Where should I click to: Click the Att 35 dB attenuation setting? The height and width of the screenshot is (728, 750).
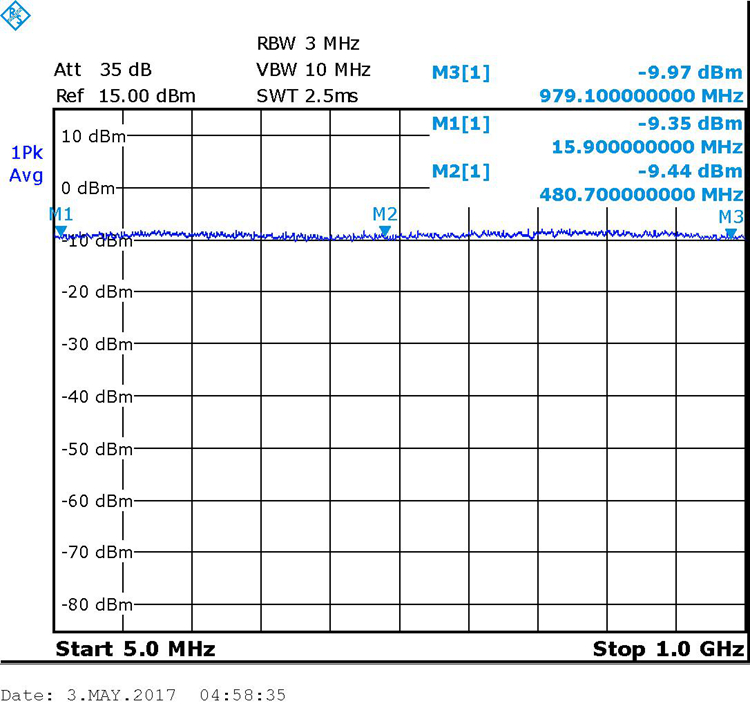coord(102,71)
